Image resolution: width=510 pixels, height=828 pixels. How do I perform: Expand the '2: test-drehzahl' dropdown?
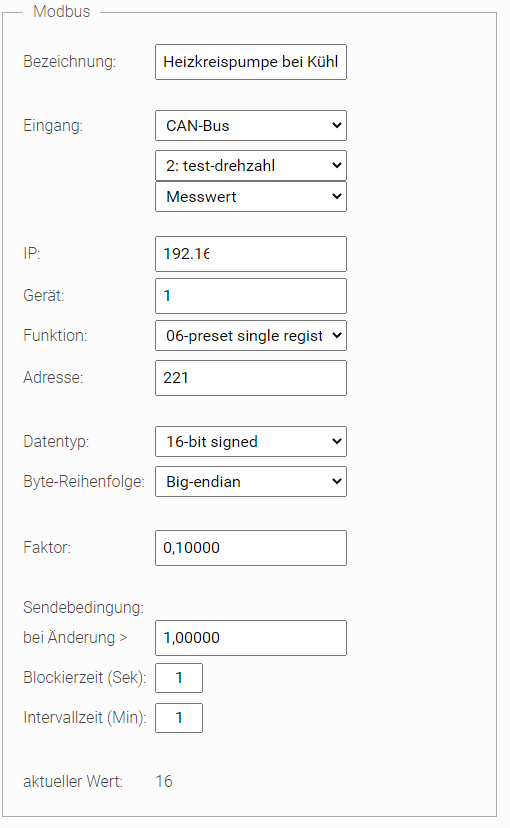pos(251,166)
